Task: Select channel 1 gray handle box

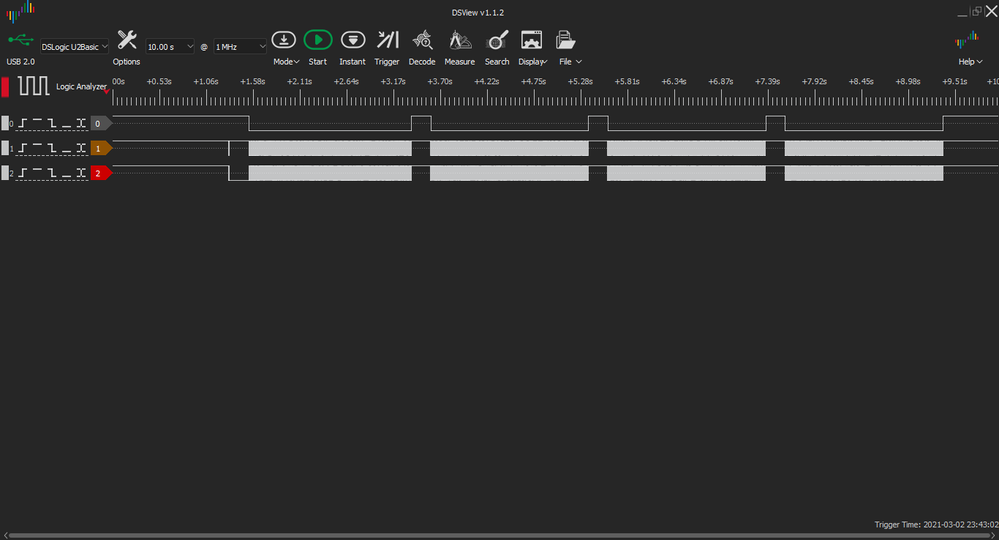Action: pyautogui.click(x=5, y=148)
